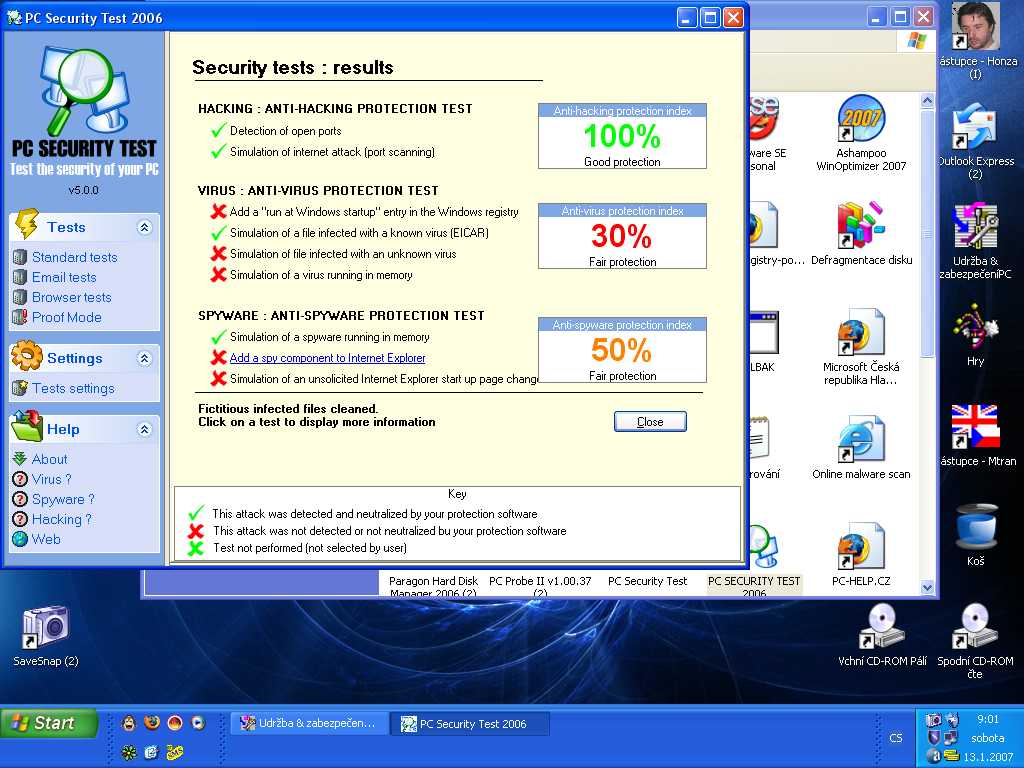Open Ashampoo WinOptimizer 2007 shortcut
This screenshot has height=768, width=1024.
coord(860,123)
